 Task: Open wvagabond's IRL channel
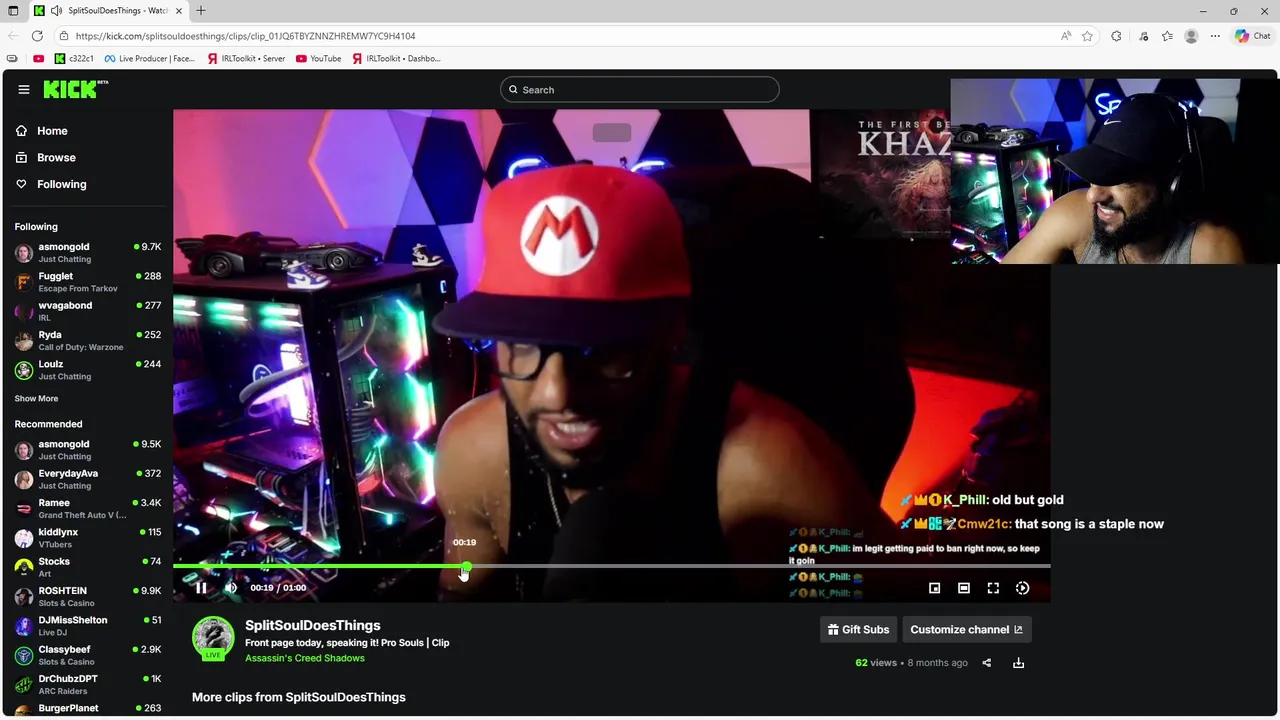pyautogui.click(x=87, y=311)
